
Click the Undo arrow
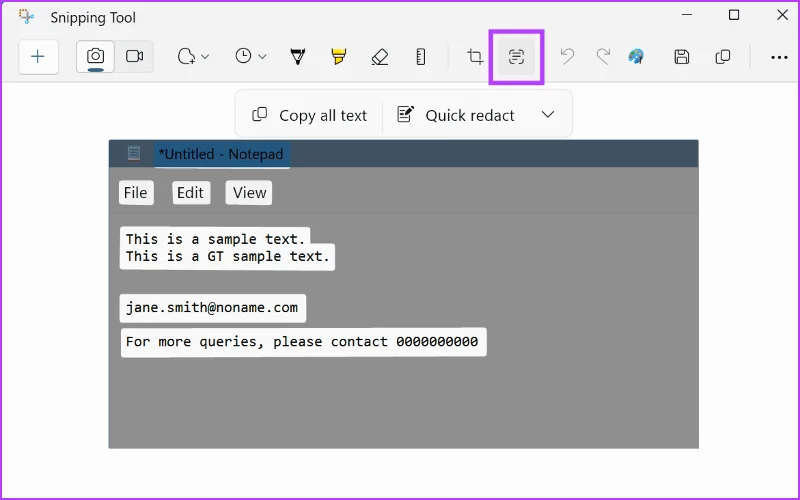tap(567, 57)
